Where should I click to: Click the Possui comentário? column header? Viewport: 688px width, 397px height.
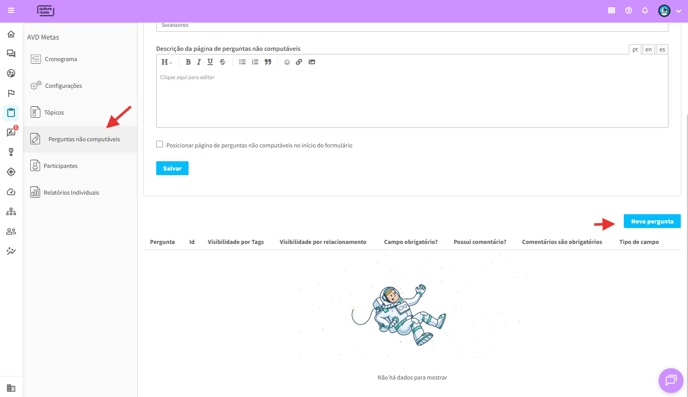tap(480, 242)
